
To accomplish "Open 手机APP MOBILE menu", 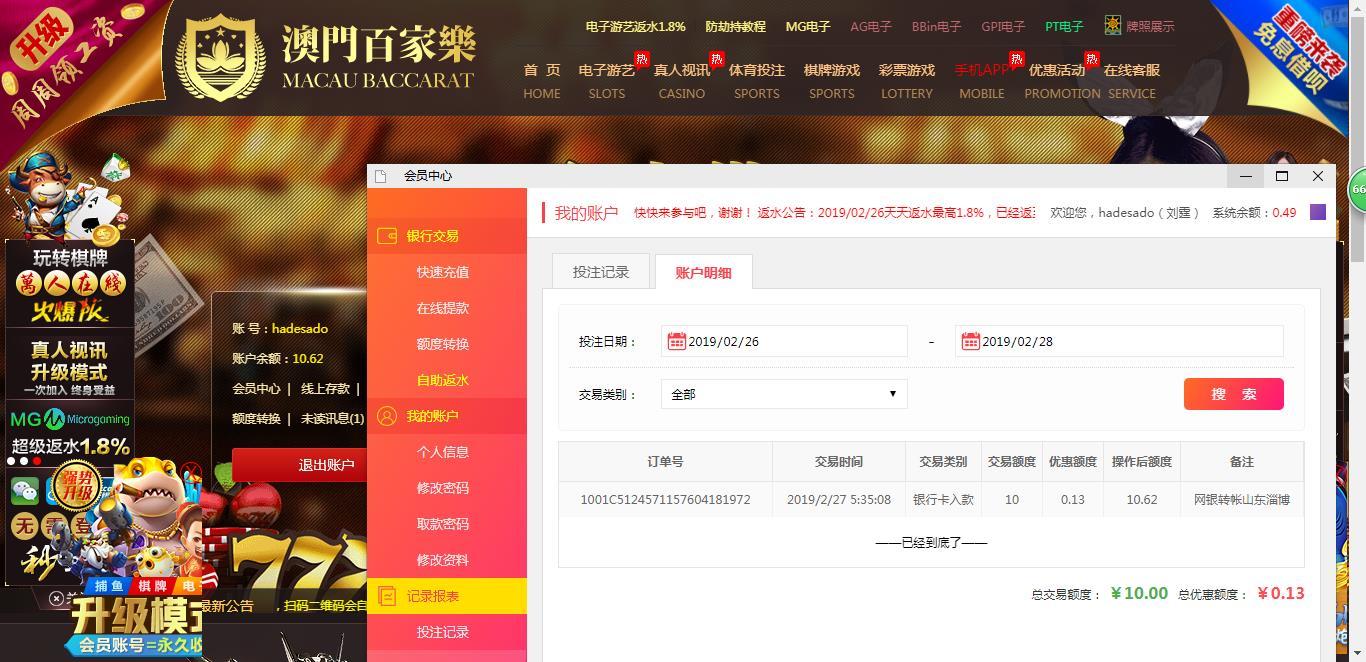I will pyautogui.click(x=982, y=81).
